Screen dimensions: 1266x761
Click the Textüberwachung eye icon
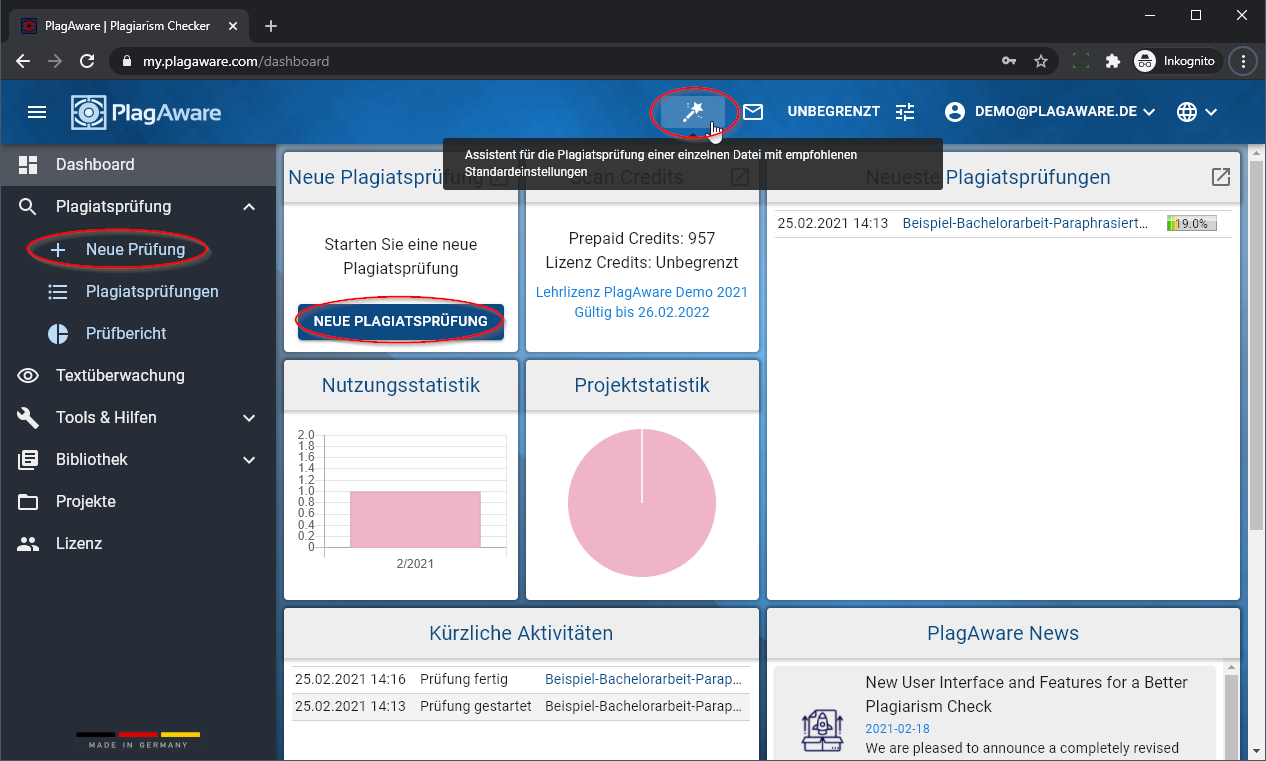(x=28, y=375)
